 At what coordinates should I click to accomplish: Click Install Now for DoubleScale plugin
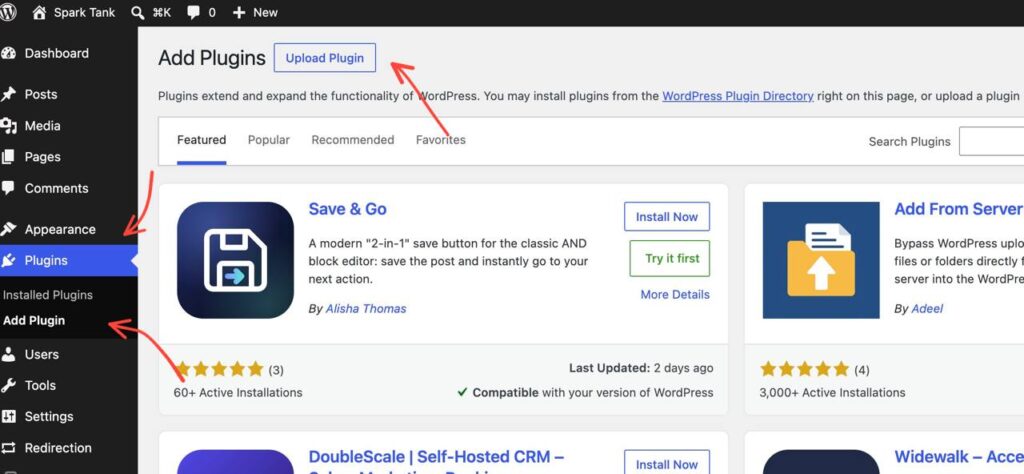(667, 462)
